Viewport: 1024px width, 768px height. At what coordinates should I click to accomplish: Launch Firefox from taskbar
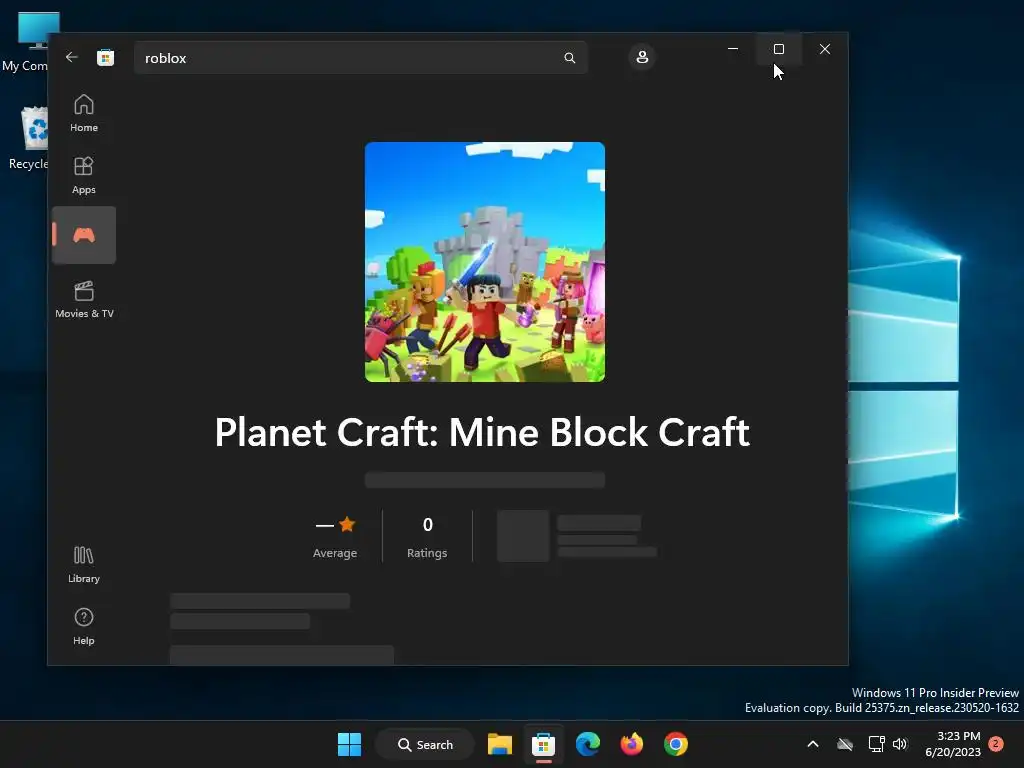pyautogui.click(x=632, y=744)
